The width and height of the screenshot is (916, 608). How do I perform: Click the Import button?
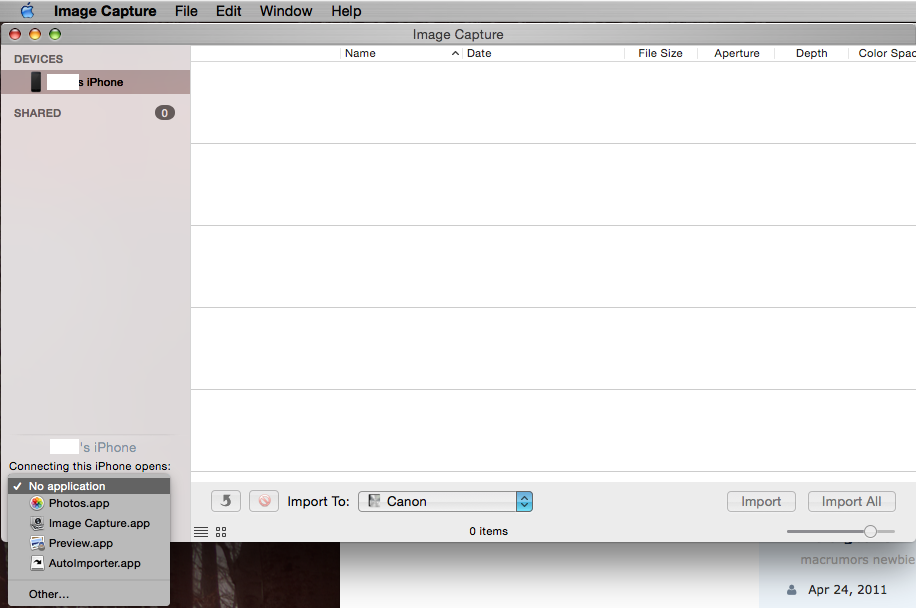point(761,501)
